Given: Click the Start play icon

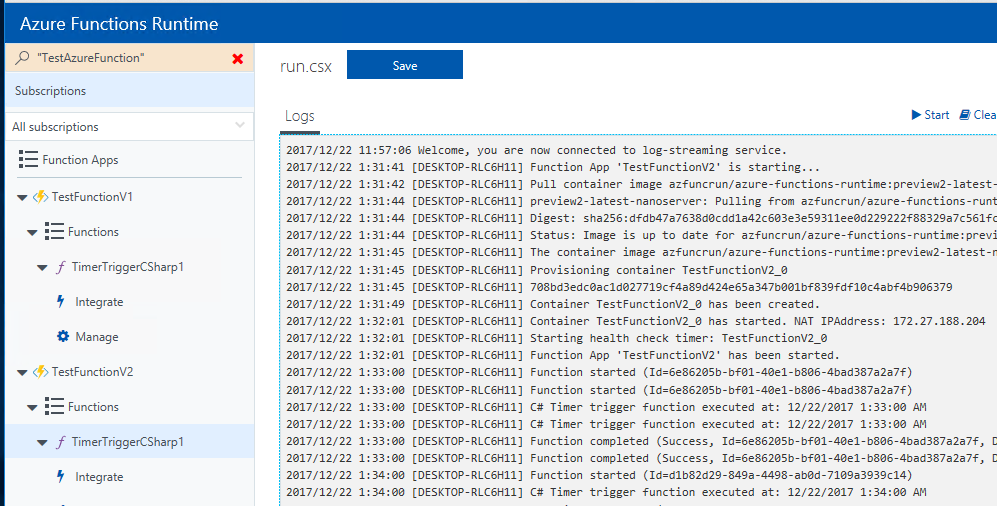Looking at the screenshot, I should coord(916,114).
